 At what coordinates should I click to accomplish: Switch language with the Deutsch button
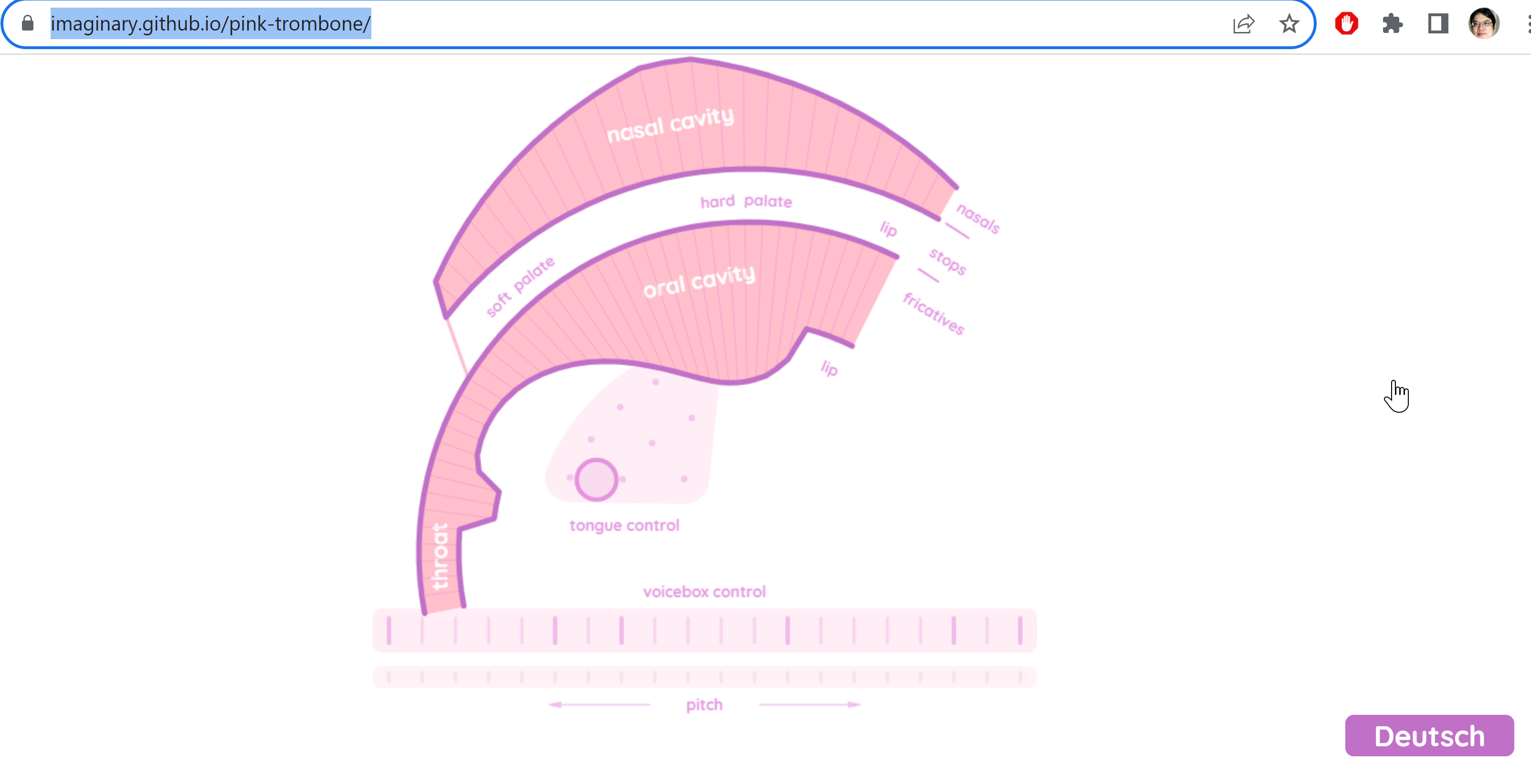pos(1429,735)
